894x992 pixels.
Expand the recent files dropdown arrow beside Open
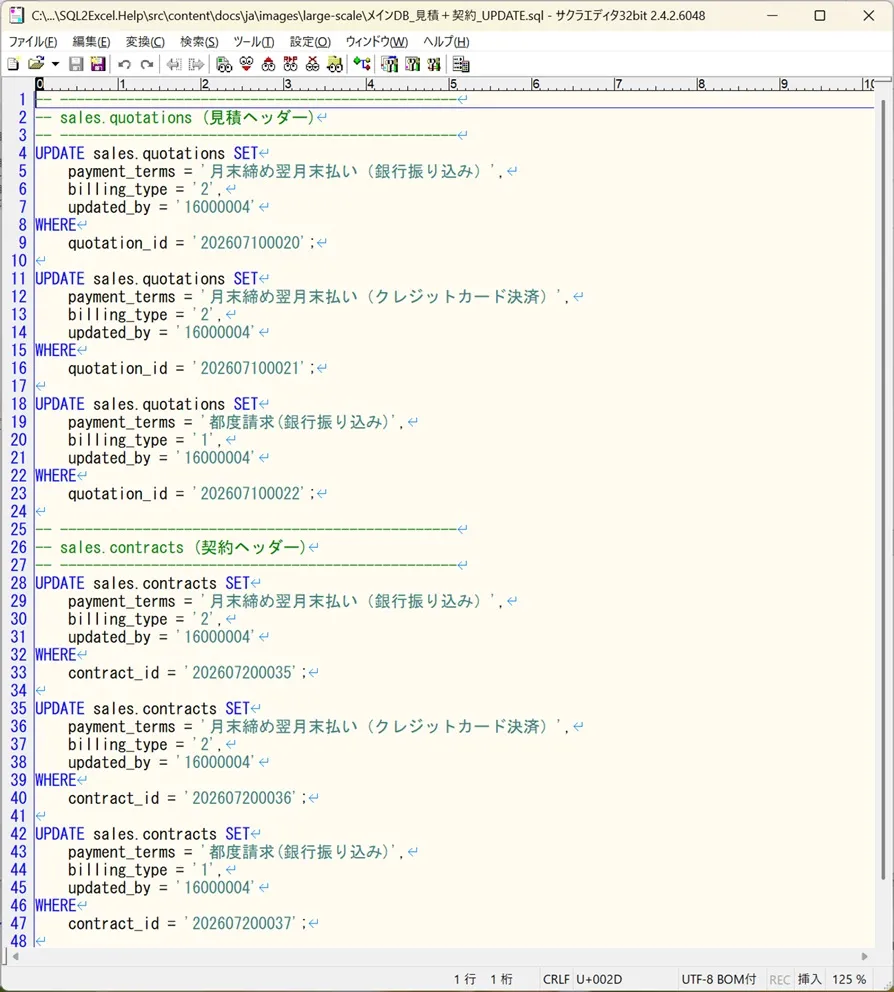[x=55, y=64]
